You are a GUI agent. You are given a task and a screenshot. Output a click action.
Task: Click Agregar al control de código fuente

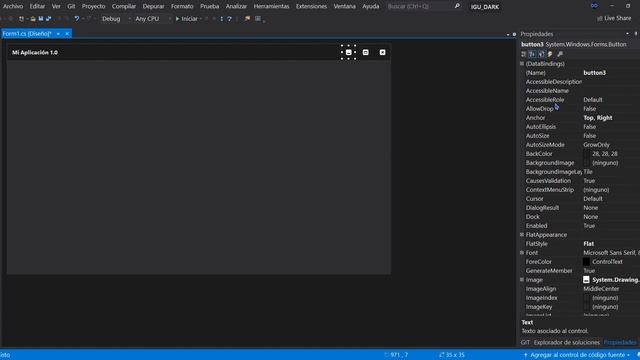pyautogui.click(x=577, y=355)
